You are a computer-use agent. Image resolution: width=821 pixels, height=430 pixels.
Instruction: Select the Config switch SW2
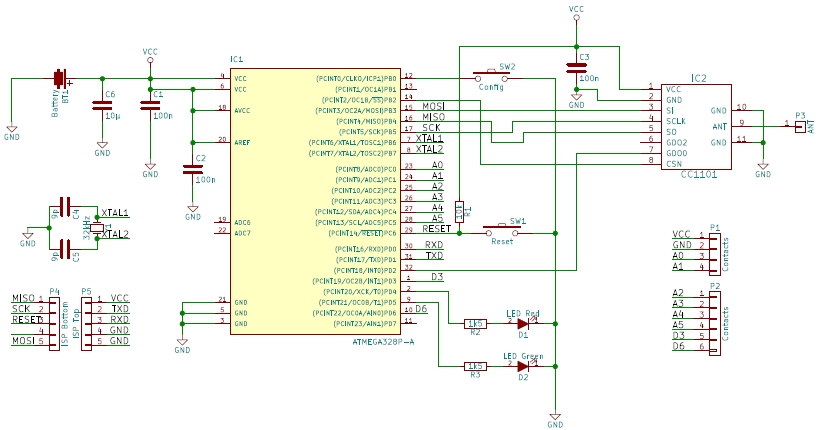point(492,78)
